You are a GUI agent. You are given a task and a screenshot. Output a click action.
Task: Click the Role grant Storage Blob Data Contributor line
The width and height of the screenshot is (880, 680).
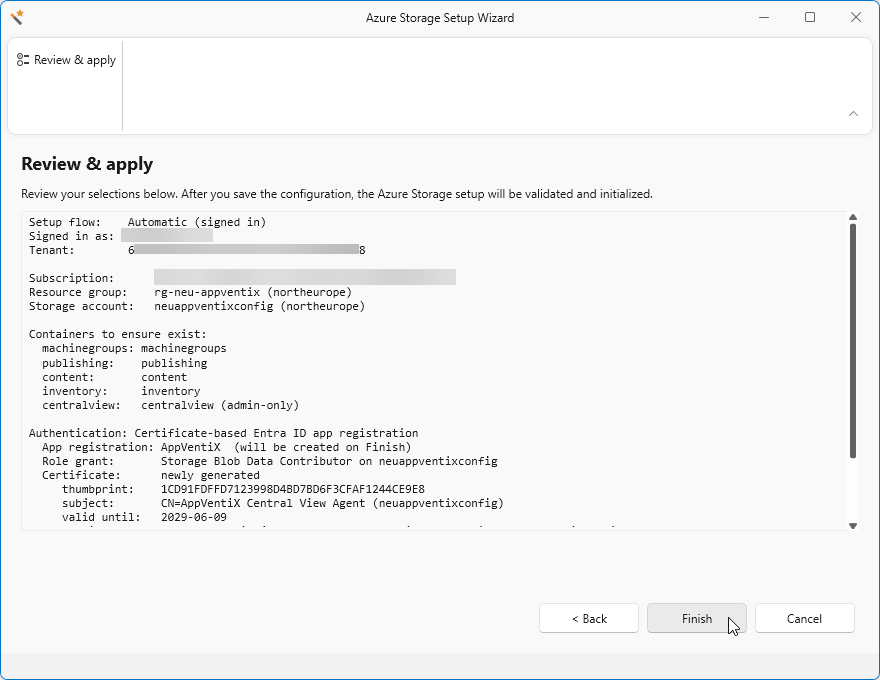270,461
